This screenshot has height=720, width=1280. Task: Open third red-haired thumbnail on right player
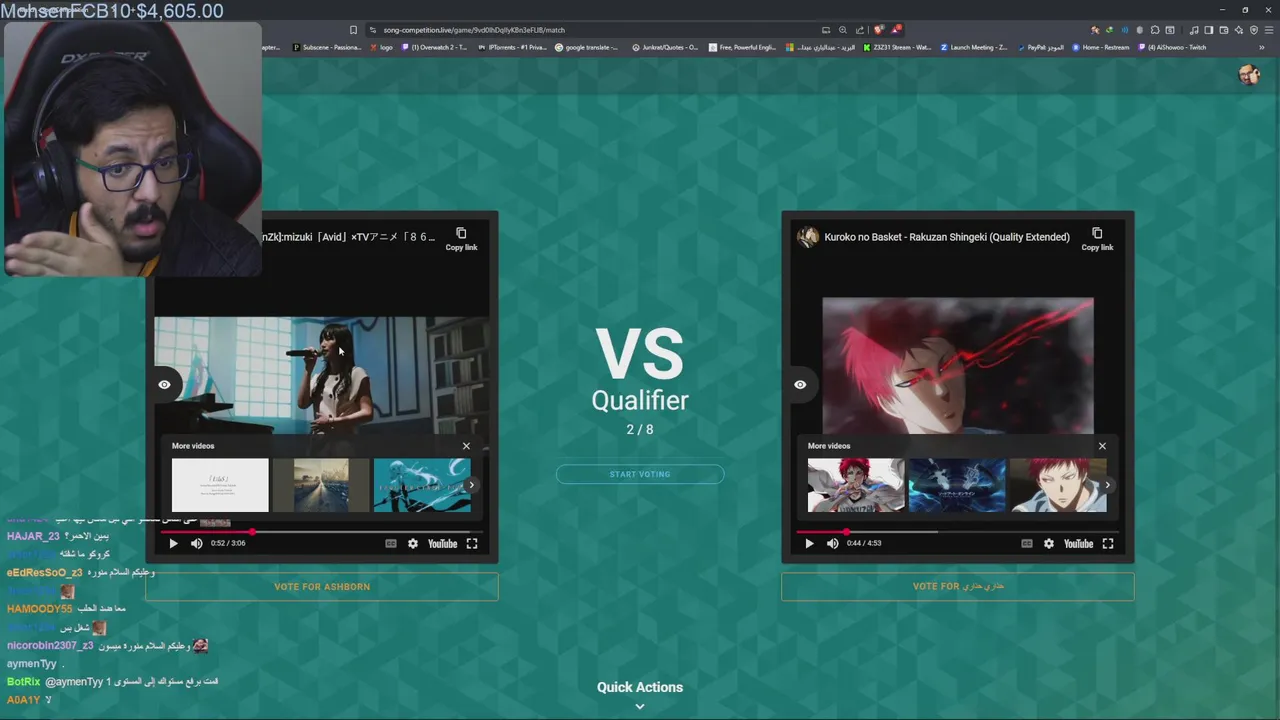(x=1058, y=485)
